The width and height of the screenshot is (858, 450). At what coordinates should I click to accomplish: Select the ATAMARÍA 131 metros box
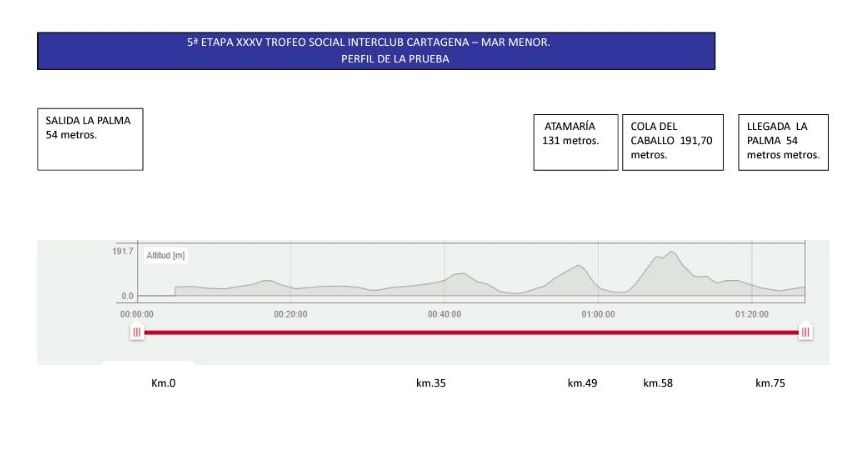point(575,142)
